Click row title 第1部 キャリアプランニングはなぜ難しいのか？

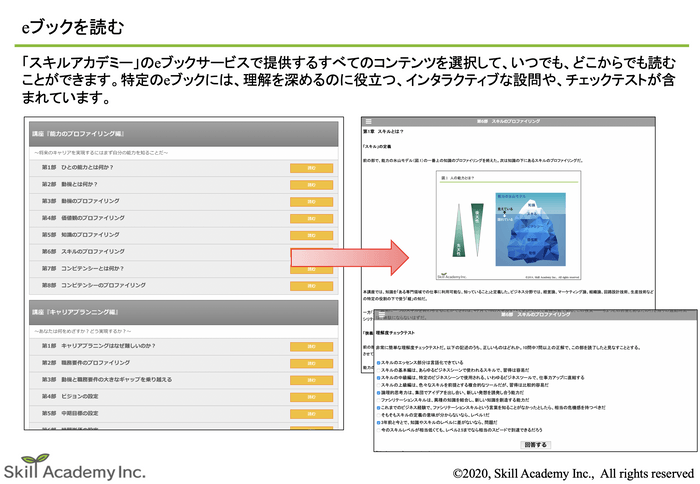[x=99, y=346]
